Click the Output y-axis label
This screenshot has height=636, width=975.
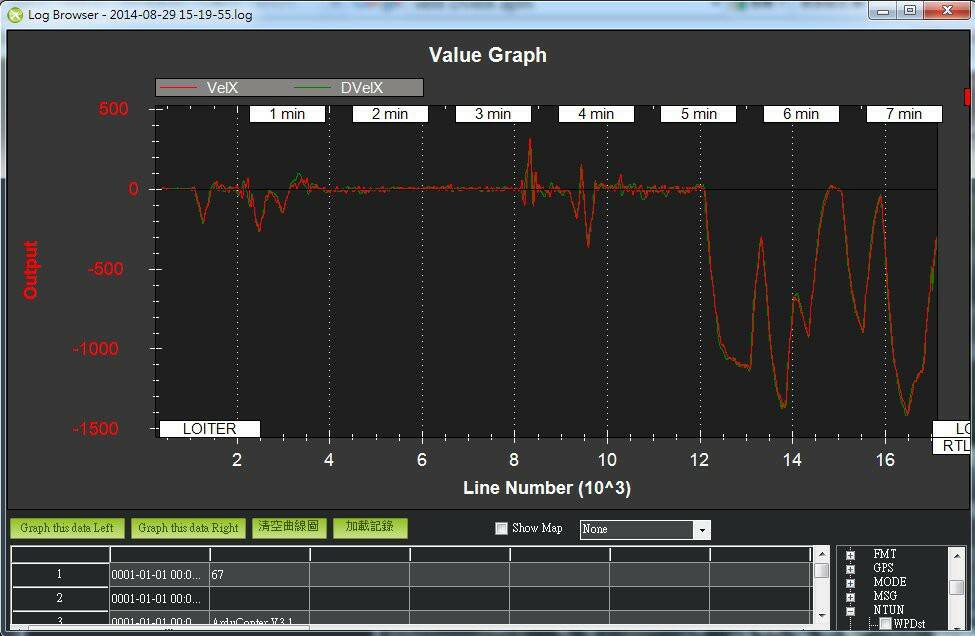tap(30, 270)
